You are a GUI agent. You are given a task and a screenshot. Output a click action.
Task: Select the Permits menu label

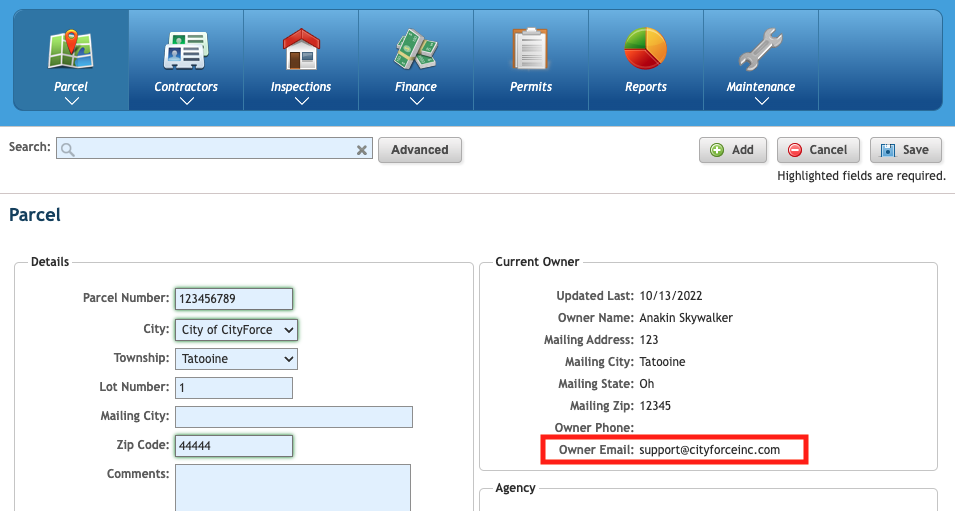click(x=531, y=86)
